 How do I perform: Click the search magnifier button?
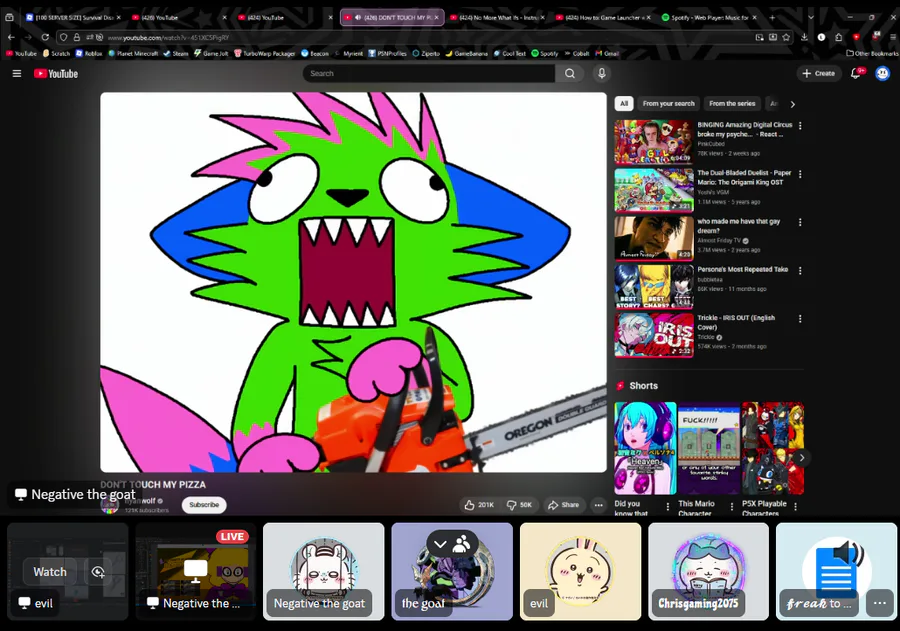coord(569,73)
